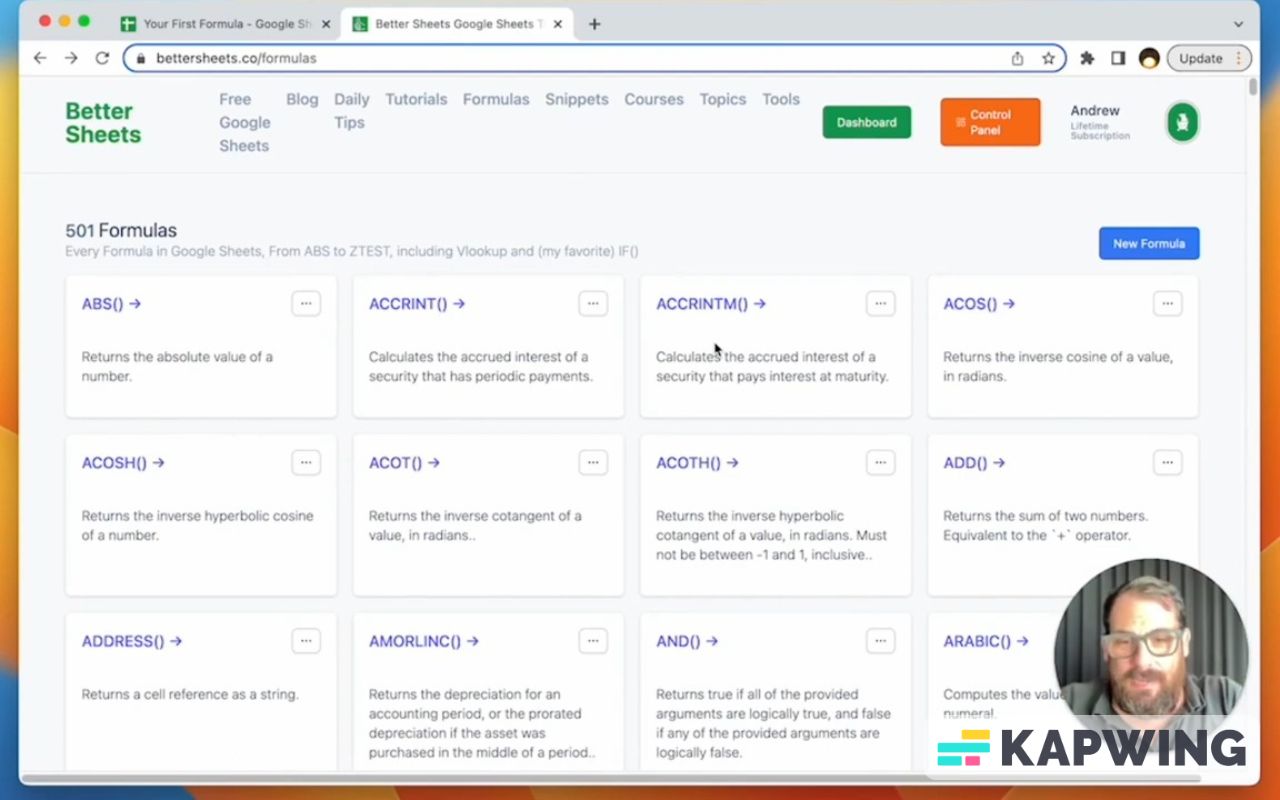Open the extensions puzzle icon
The height and width of the screenshot is (800, 1280).
[1087, 58]
